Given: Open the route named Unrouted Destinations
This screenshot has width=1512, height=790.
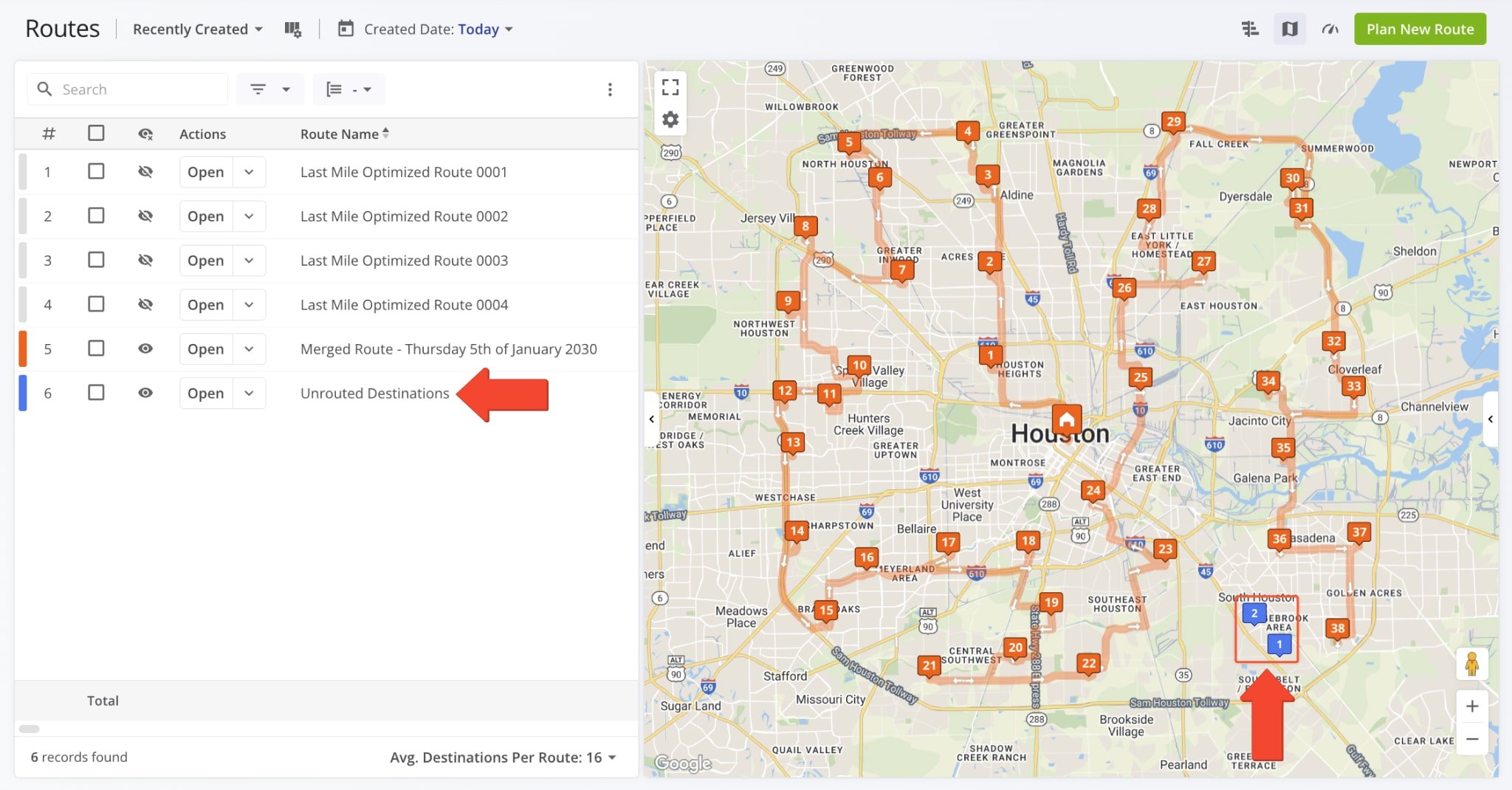Looking at the screenshot, I should [x=205, y=393].
